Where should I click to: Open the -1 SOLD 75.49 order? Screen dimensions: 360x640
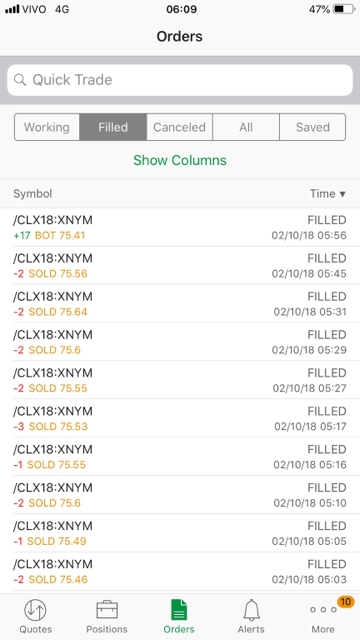tap(180, 533)
